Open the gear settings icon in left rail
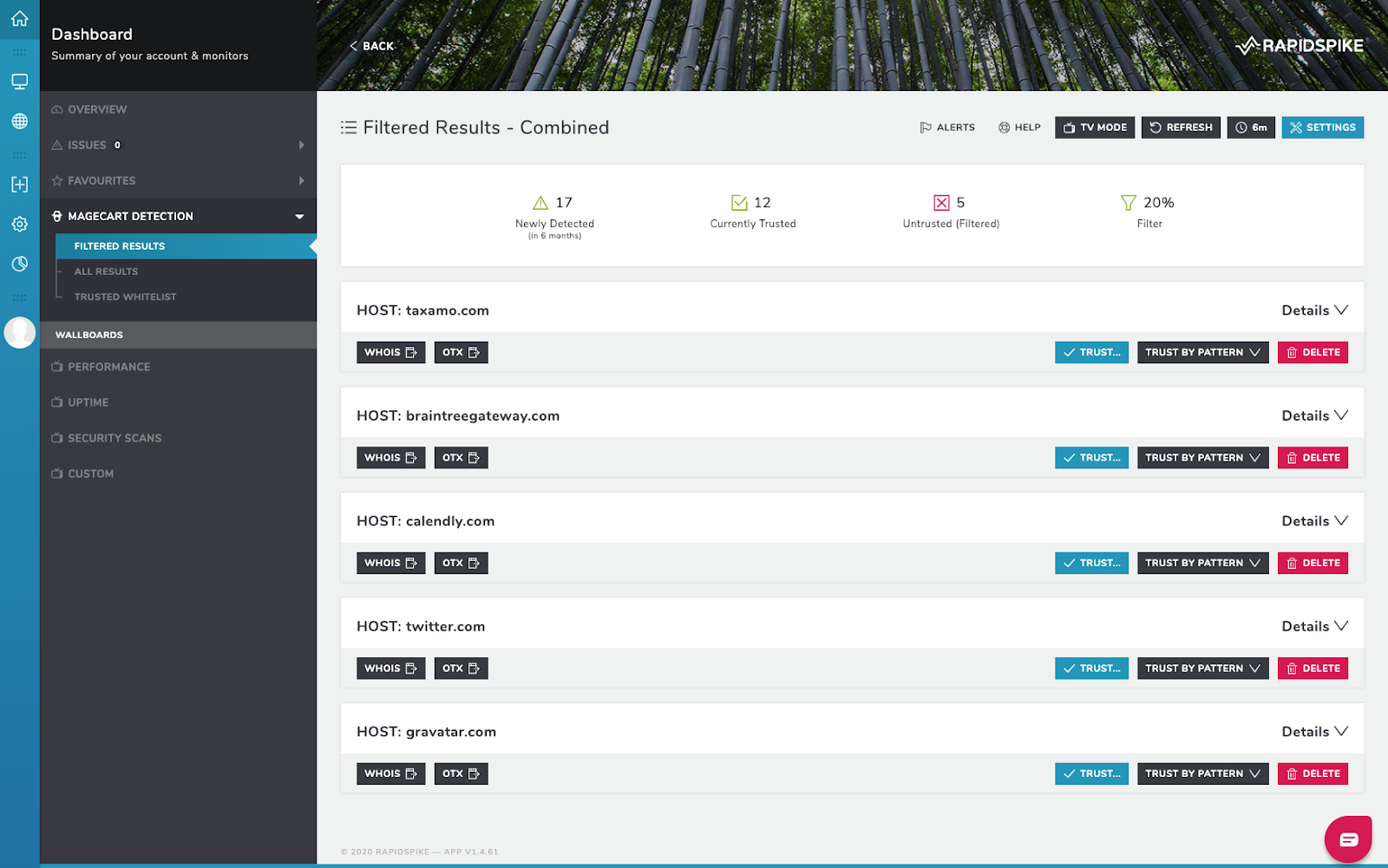This screenshot has width=1388, height=868. point(19,224)
